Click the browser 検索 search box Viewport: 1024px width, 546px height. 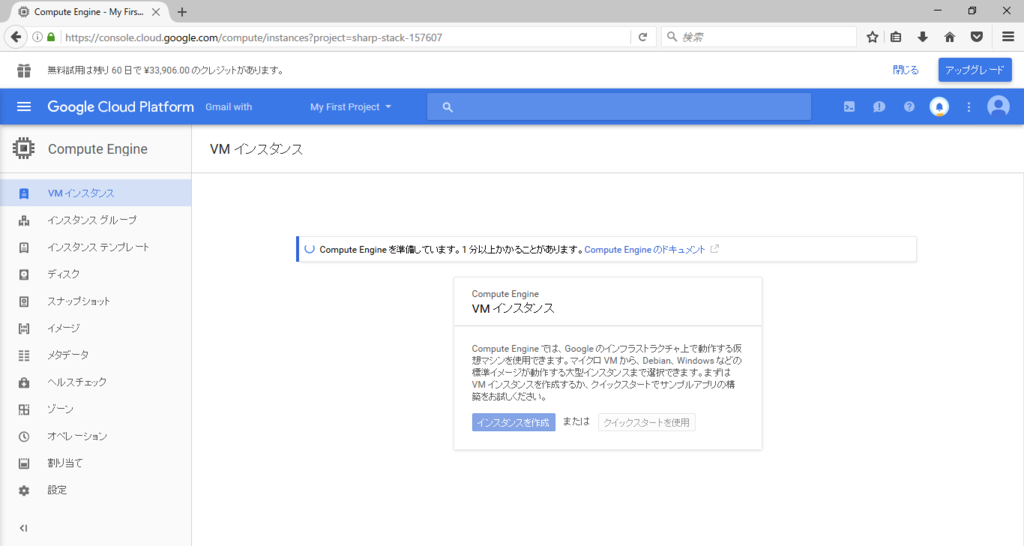pyautogui.click(x=759, y=37)
